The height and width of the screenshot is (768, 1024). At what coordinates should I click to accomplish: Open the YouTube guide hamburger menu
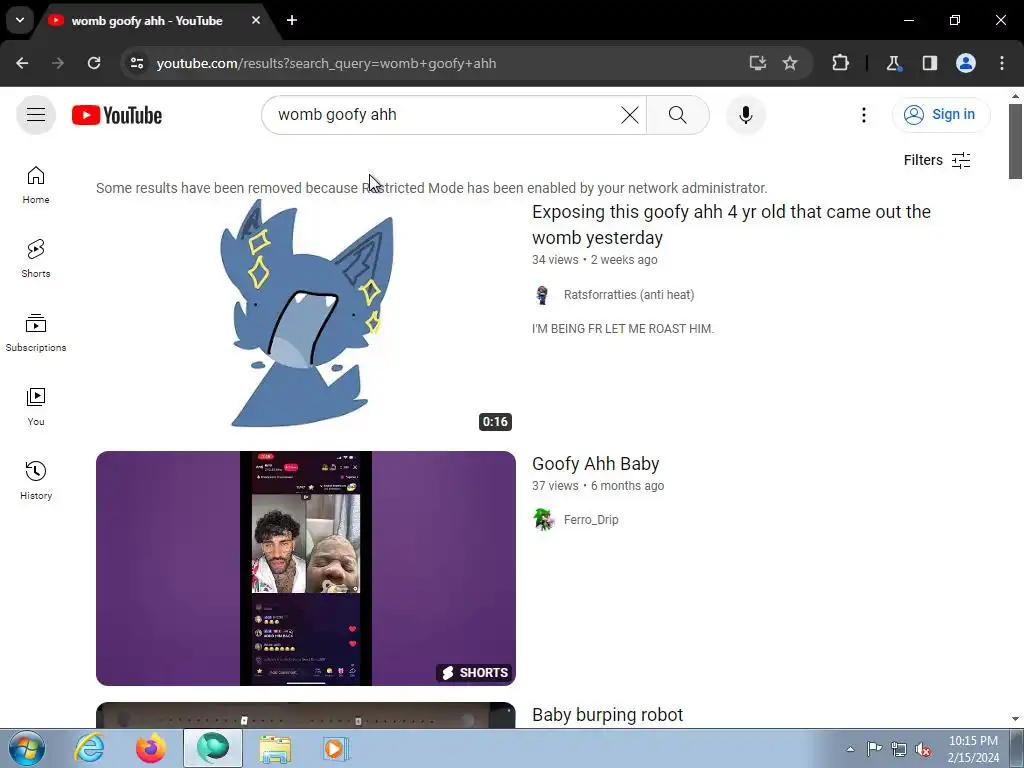(x=36, y=115)
